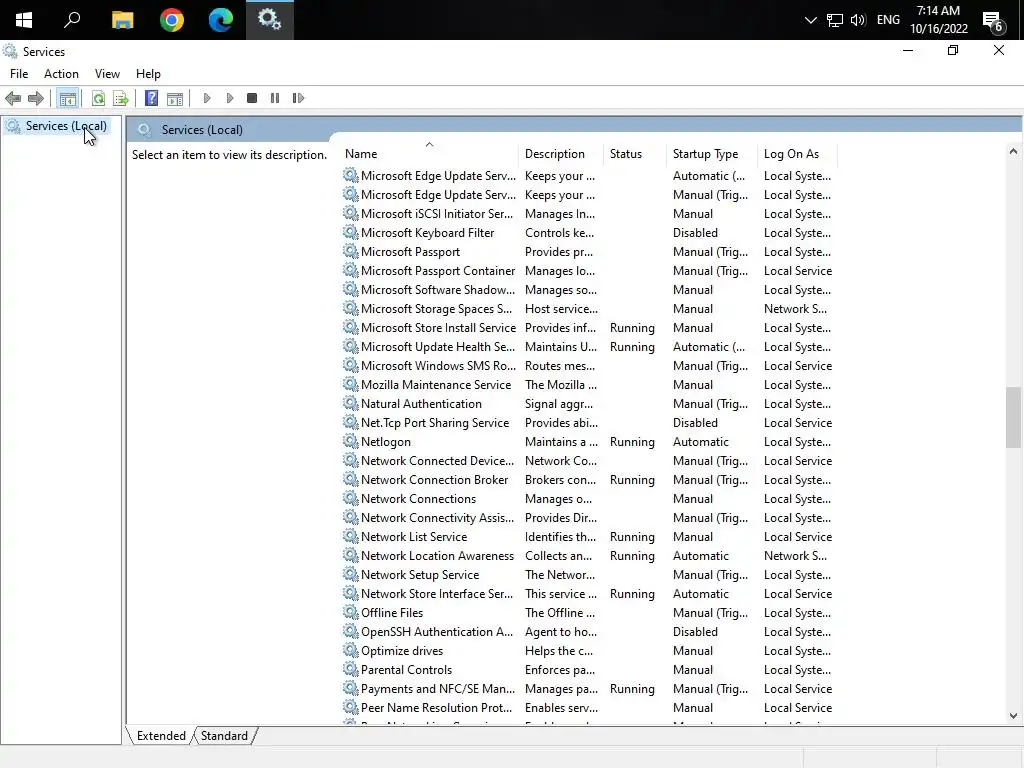
Task: Click the Refresh toolbar icon
Action: [x=98, y=99]
